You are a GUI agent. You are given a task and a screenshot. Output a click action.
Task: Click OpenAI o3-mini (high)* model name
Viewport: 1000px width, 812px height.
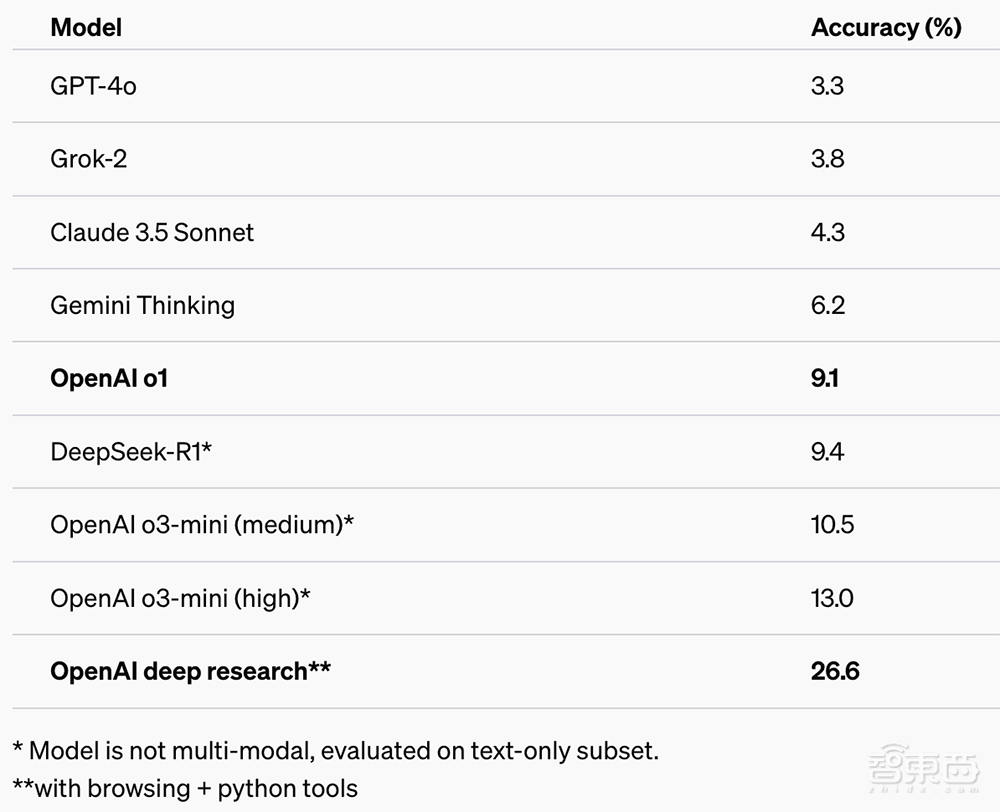pyautogui.click(x=180, y=598)
